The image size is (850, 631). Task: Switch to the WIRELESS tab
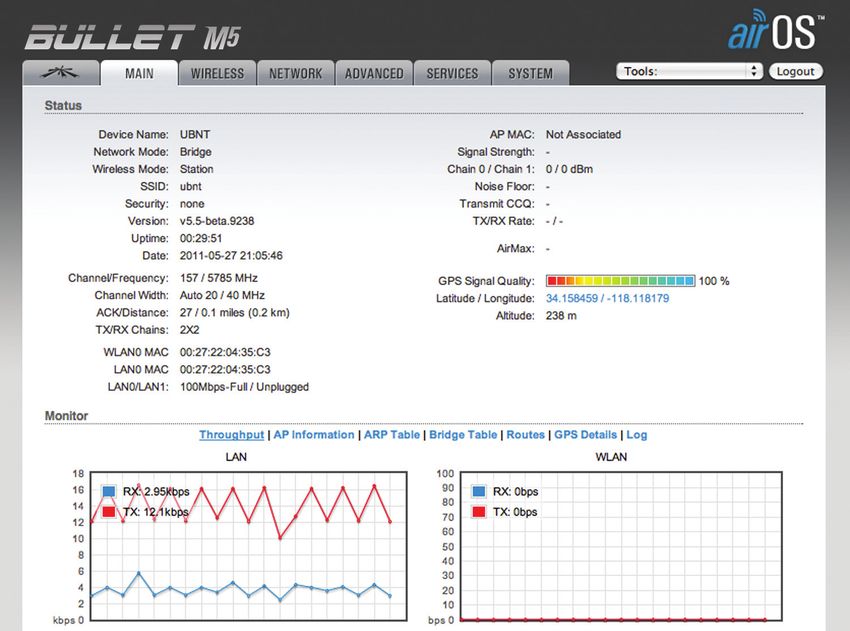(217, 73)
